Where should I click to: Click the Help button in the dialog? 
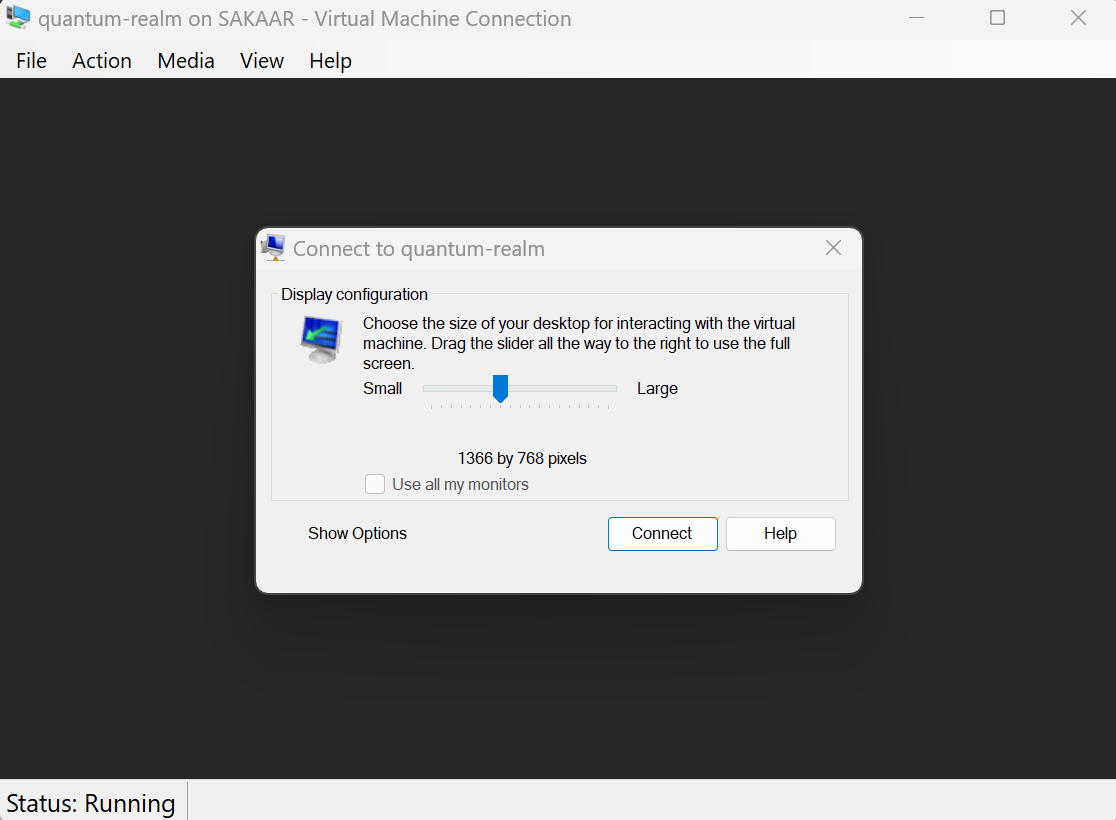(780, 533)
